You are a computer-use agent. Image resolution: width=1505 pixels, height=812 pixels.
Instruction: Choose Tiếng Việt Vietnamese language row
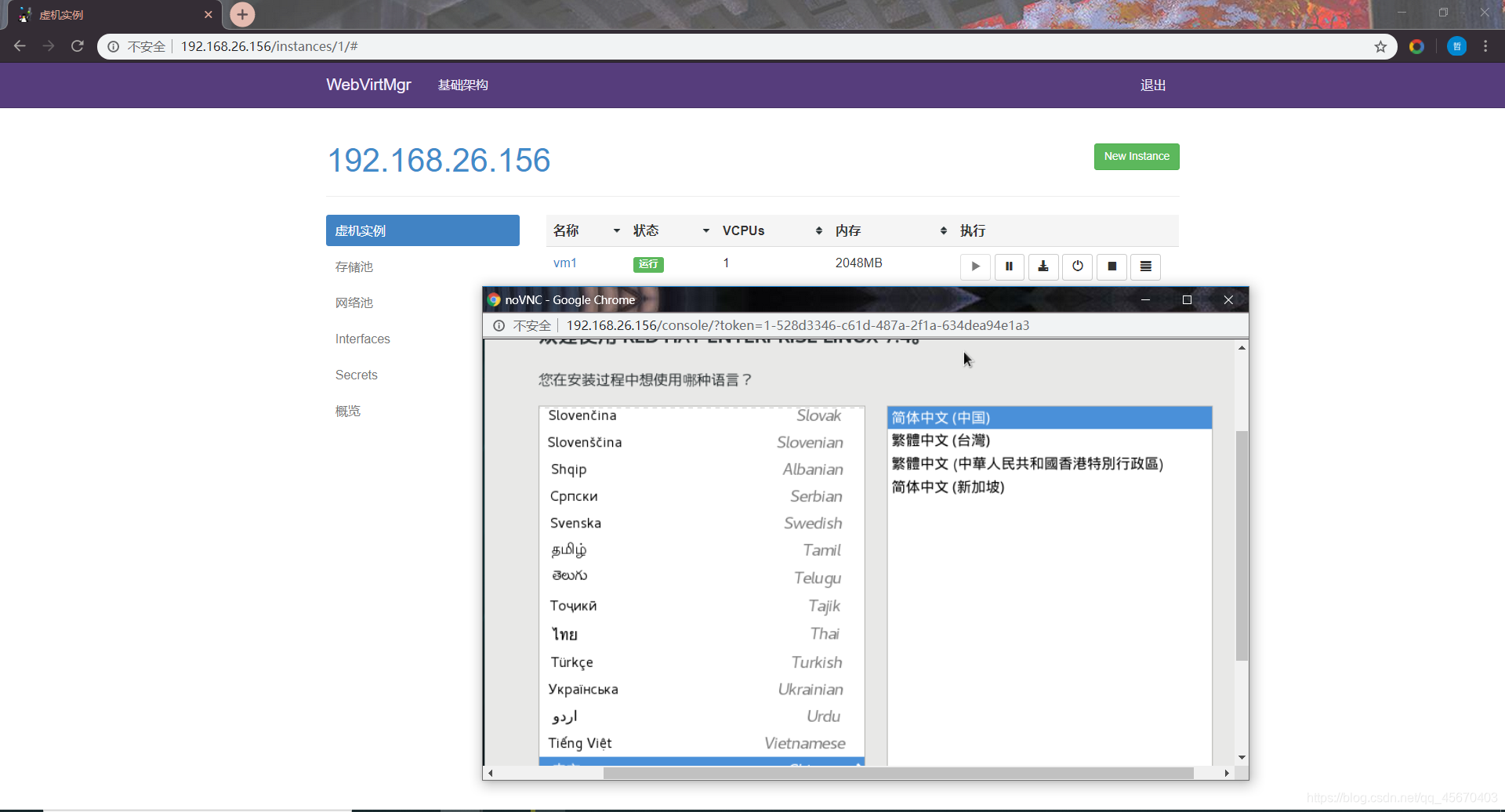coord(702,743)
